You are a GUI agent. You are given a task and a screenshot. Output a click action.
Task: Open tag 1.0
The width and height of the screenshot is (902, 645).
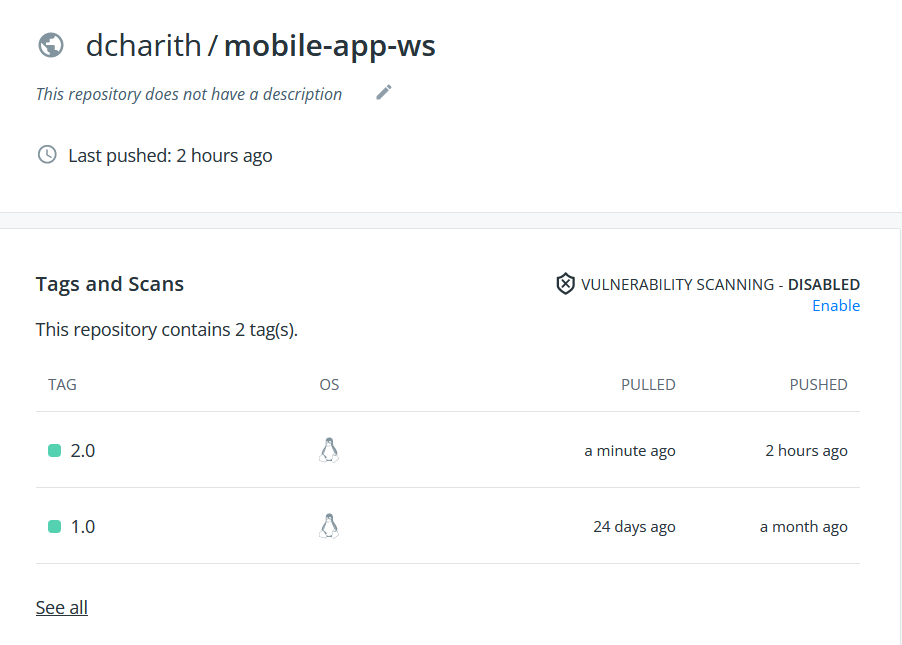(x=83, y=526)
